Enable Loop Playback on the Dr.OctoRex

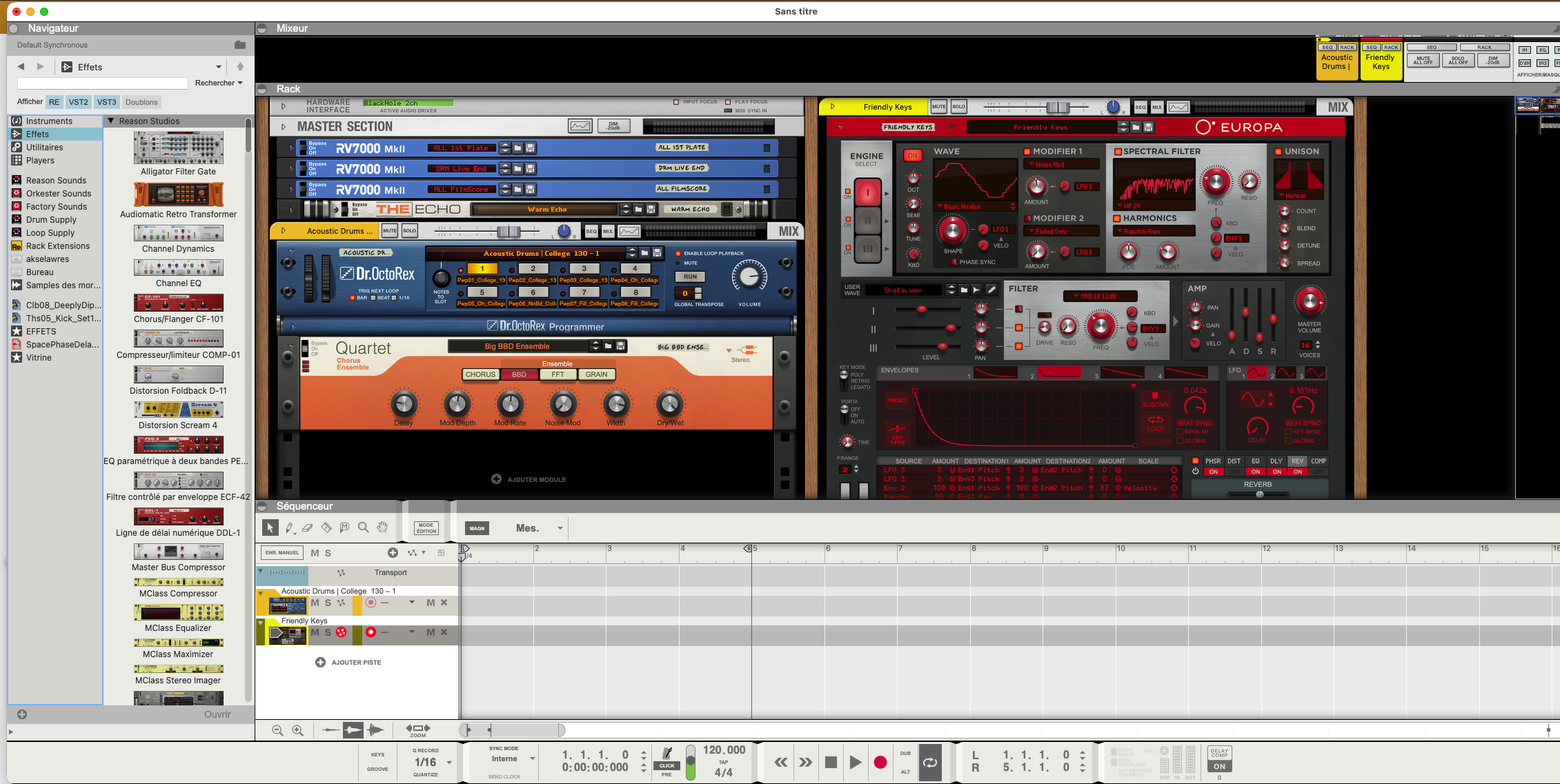(678, 253)
